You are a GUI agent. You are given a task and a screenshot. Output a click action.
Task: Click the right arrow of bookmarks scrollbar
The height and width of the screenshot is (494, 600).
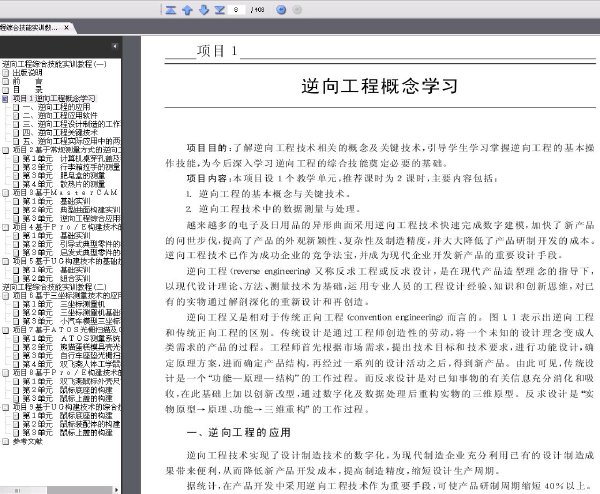[x=117, y=490]
